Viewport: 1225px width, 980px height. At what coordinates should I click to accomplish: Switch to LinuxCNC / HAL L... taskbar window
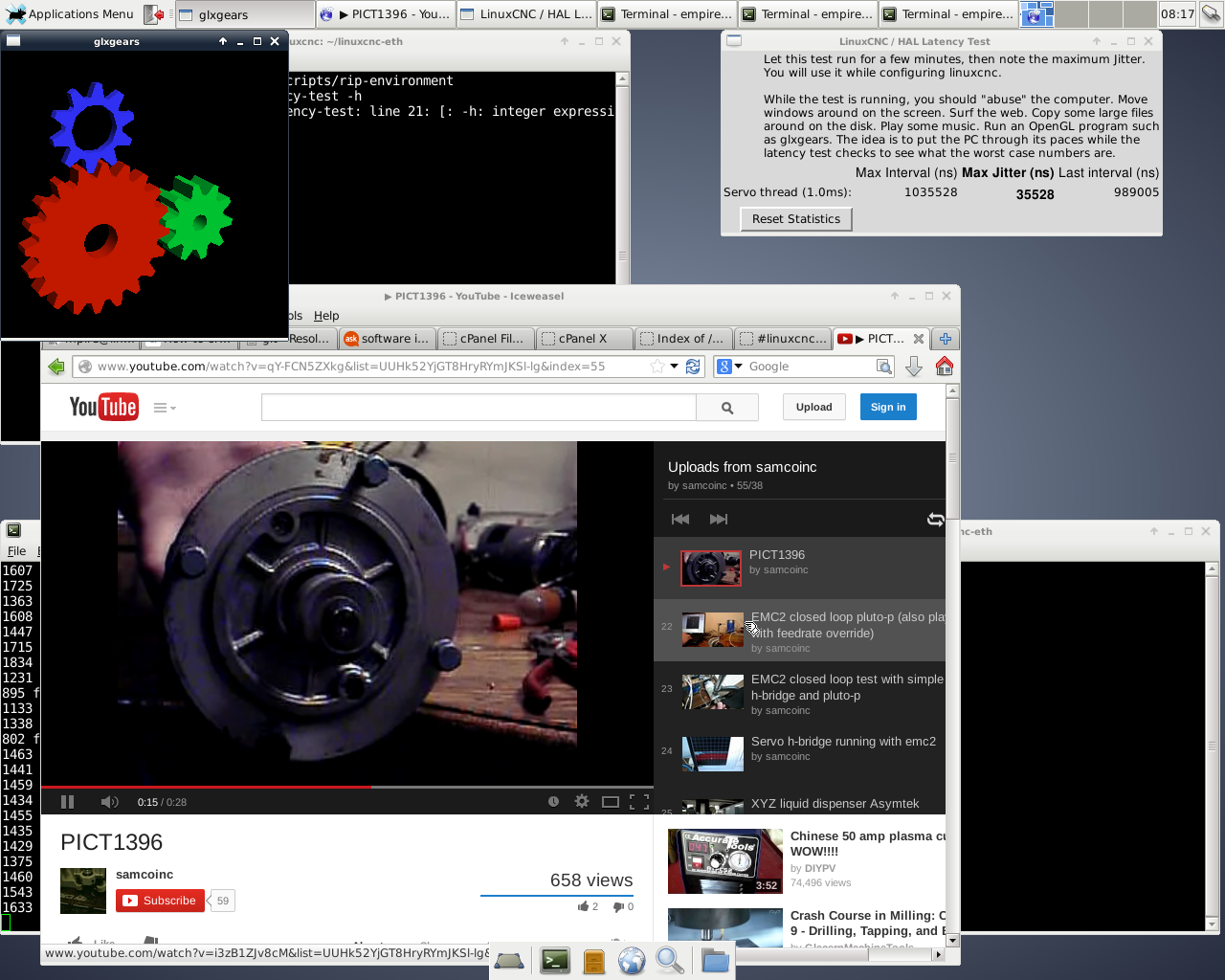pos(526,14)
